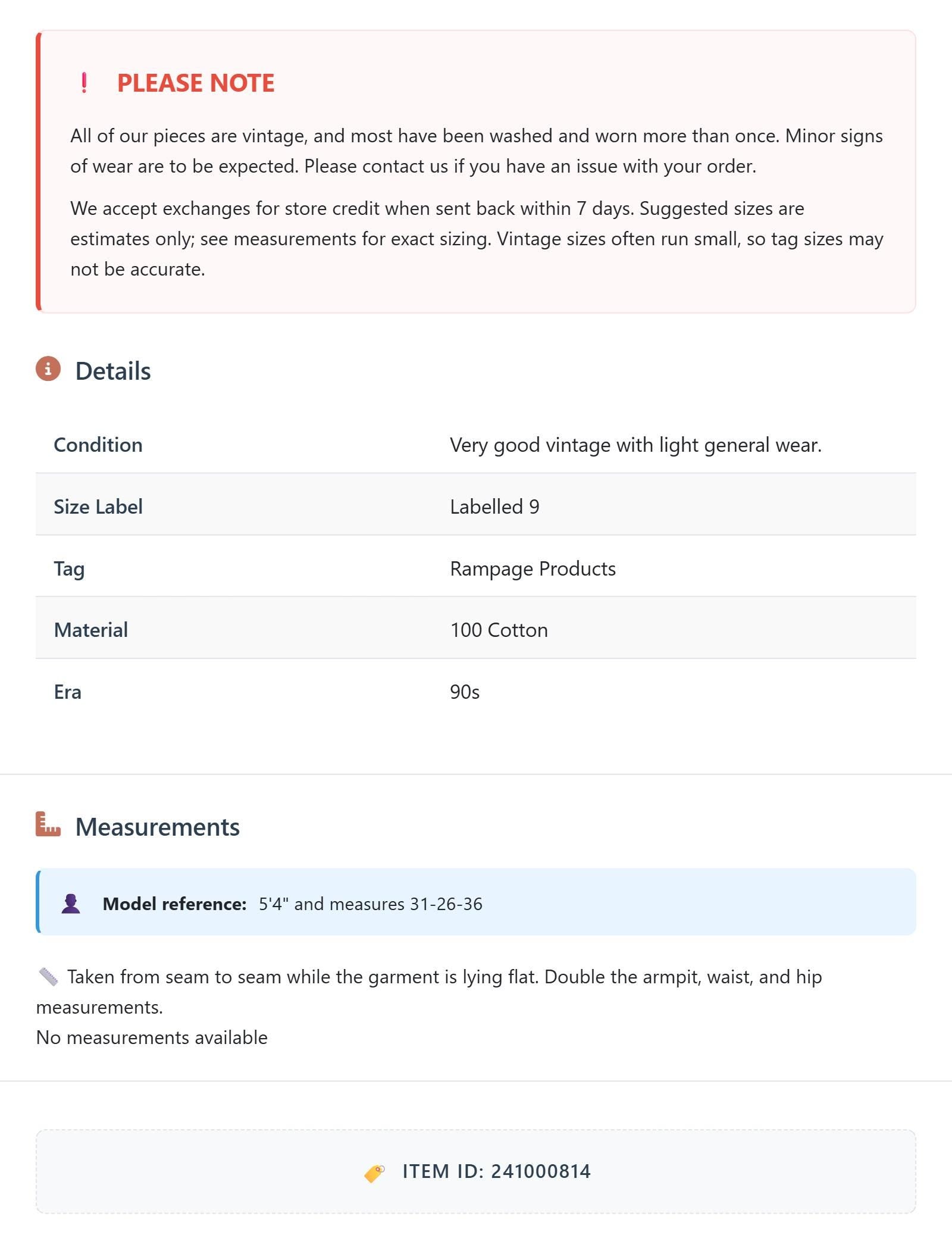Select the PLEASE NOTE heading
This screenshot has width=952, height=1244.
click(196, 83)
